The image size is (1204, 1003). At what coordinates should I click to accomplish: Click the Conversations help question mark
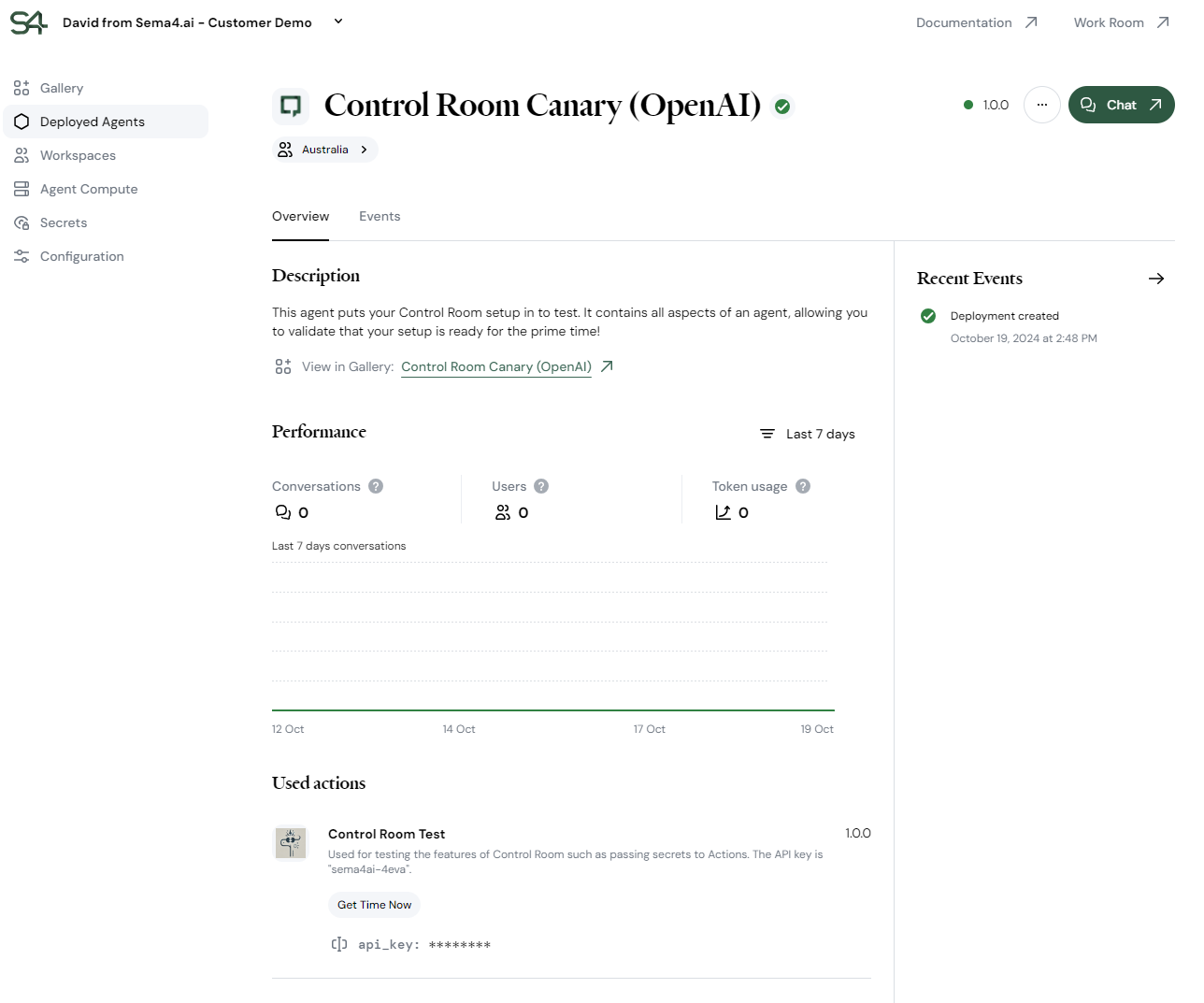point(376,486)
